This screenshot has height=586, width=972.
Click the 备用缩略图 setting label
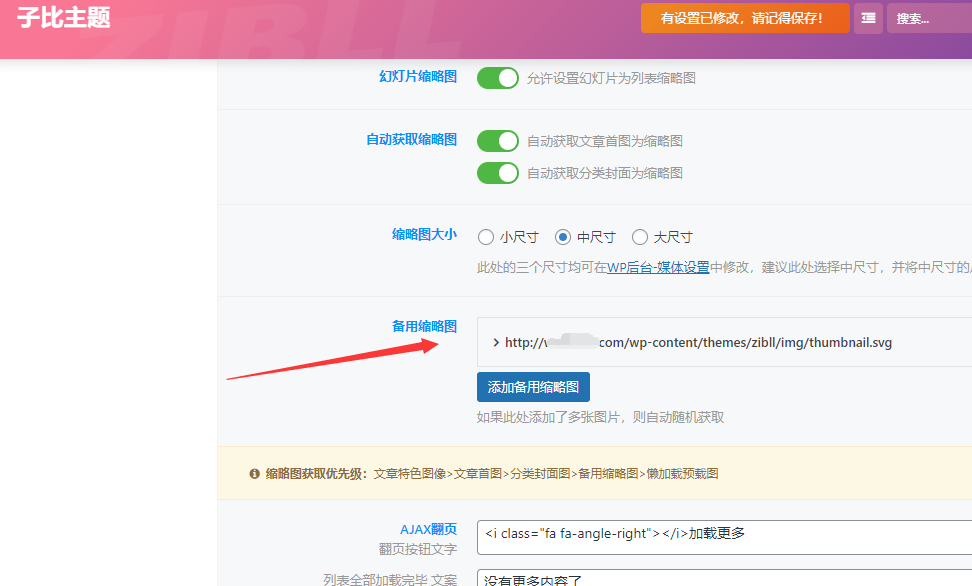pyautogui.click(x=424, y=326)
